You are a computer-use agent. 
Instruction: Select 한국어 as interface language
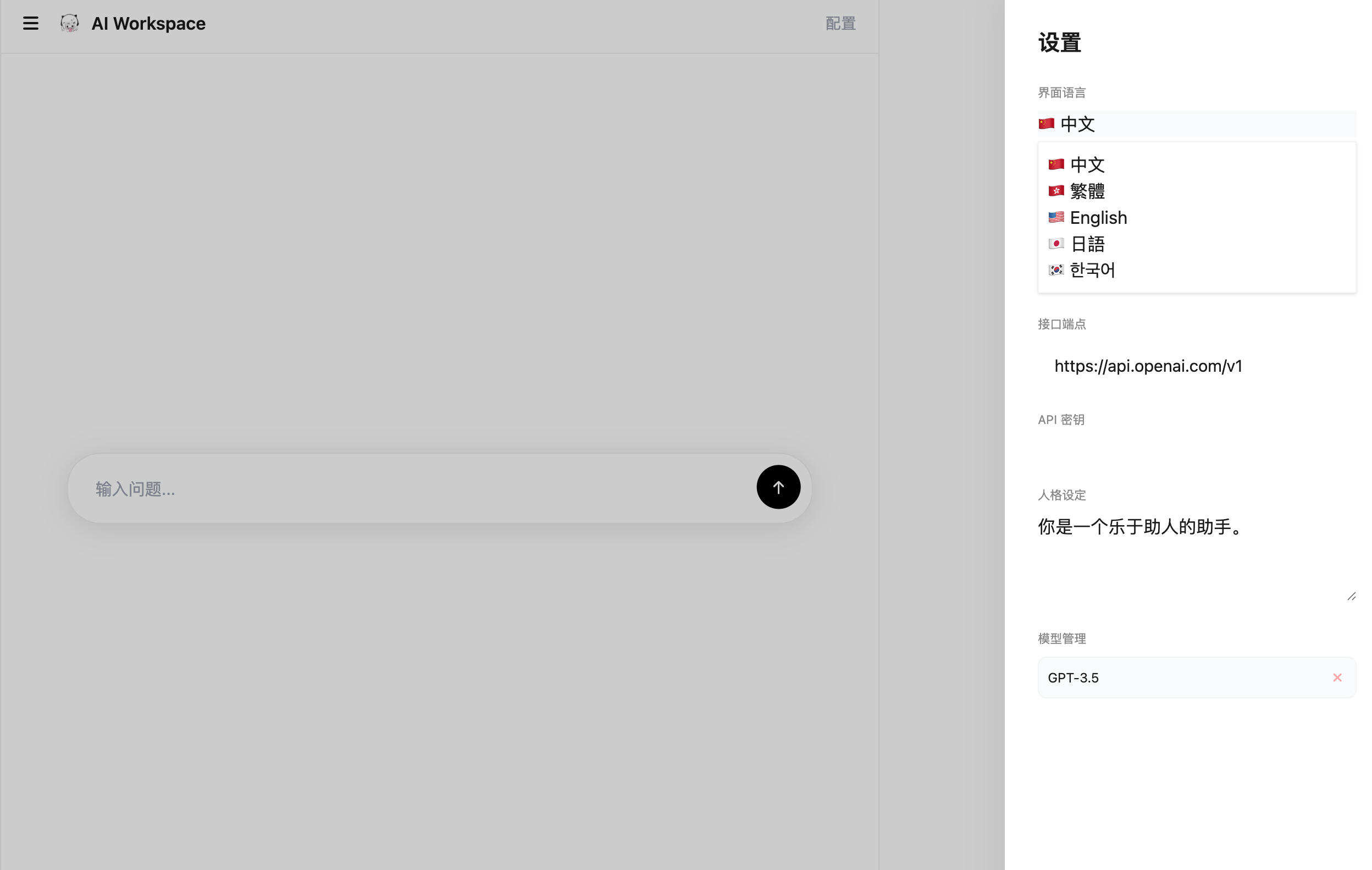click(1091, 269)
